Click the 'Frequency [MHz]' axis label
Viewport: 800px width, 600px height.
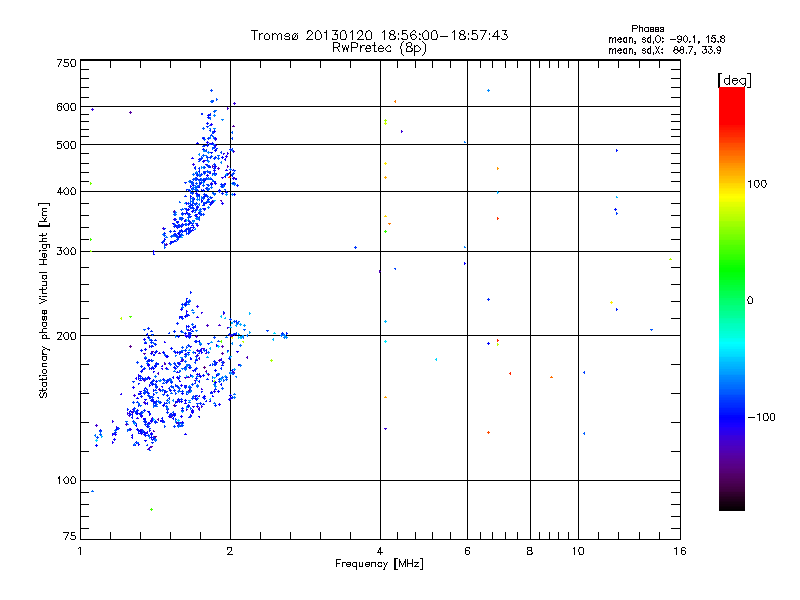tap(379, 564)
